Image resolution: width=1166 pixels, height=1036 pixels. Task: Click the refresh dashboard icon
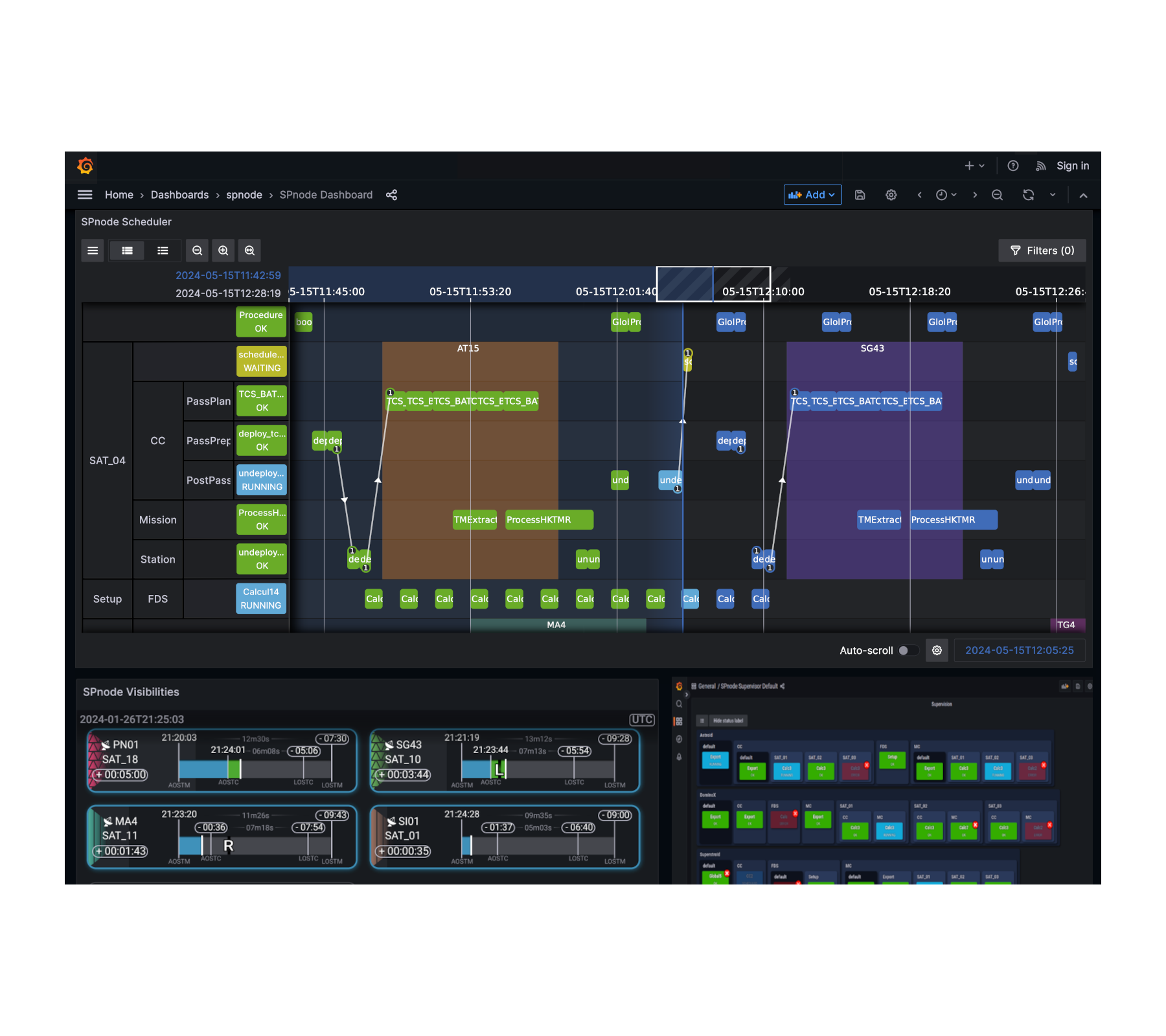(1028, 195)
